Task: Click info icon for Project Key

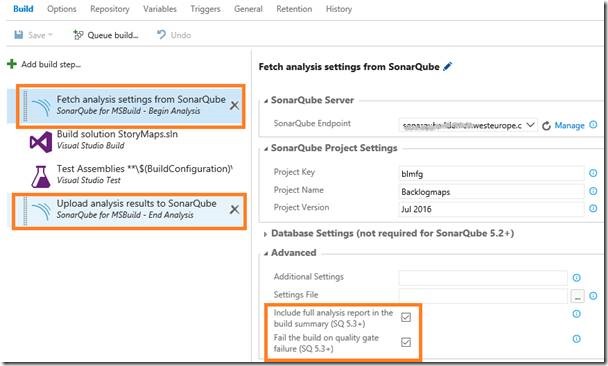Action: pos(593,173)
